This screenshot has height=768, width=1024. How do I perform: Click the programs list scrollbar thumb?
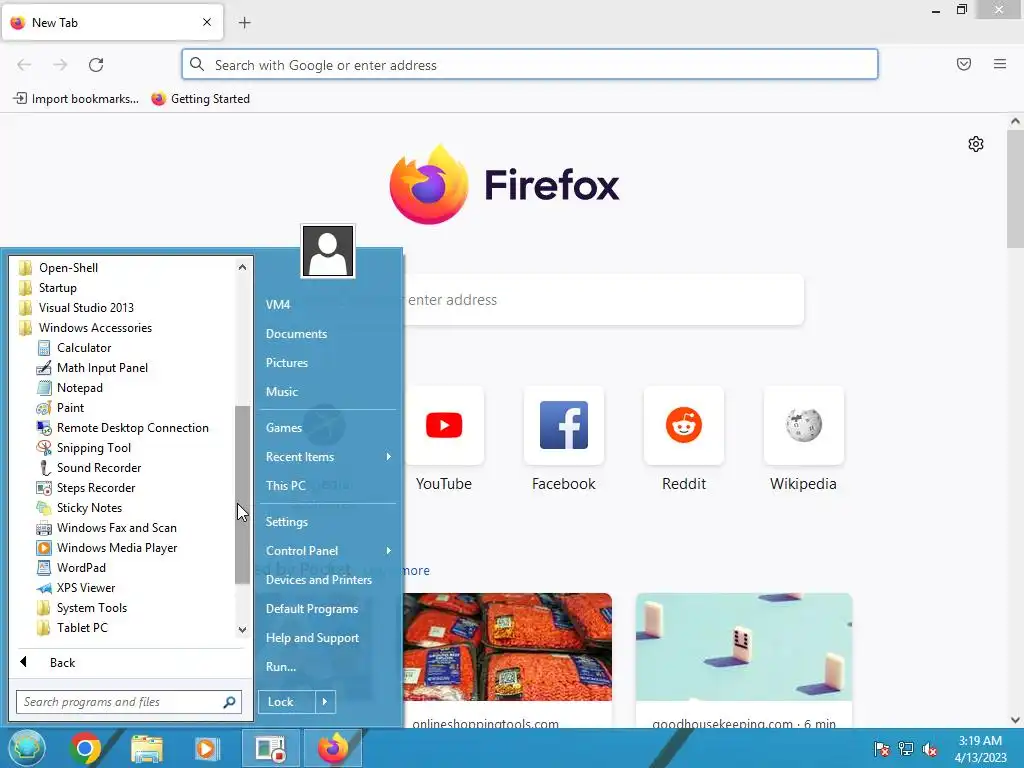click(x=242, y=494)
